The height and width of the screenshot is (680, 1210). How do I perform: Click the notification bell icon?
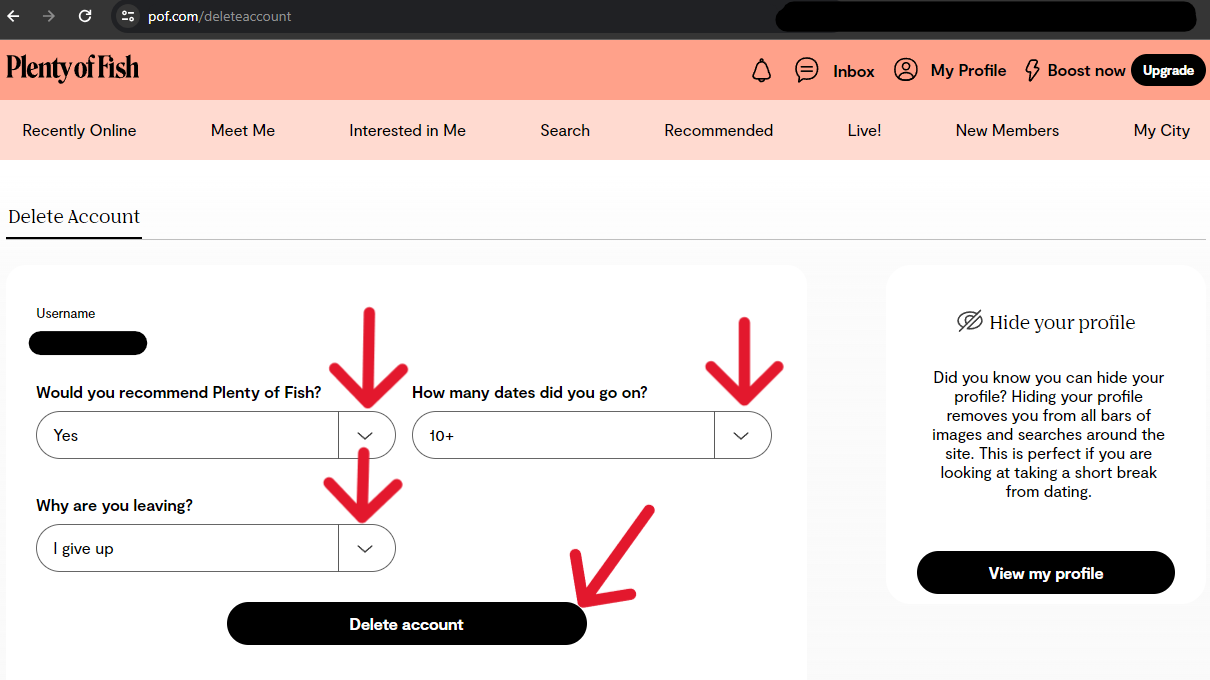click(x=762, y=71)
